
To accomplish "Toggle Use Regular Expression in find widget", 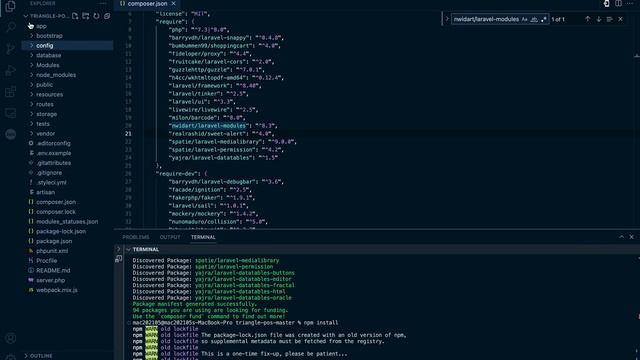I will click(x=543, y=19).
